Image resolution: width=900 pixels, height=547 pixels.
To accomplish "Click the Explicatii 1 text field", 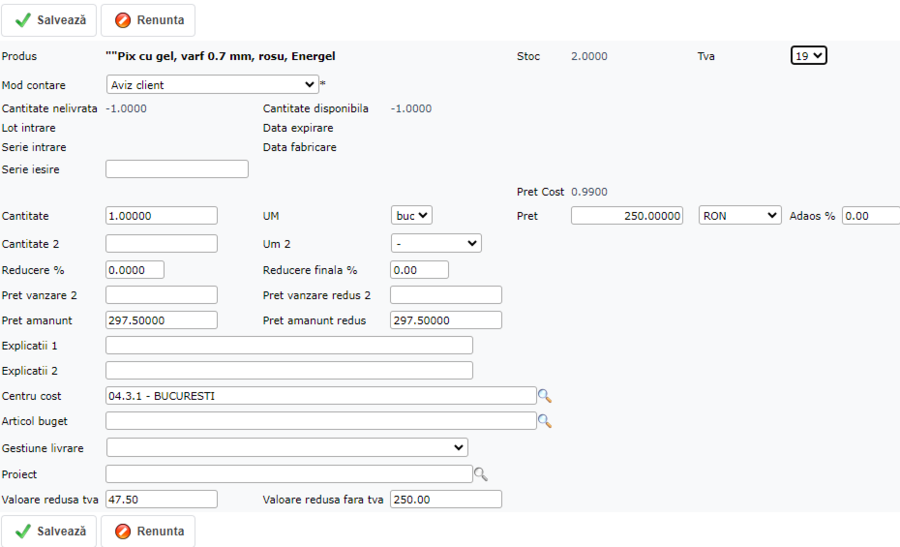I will coord(288,345).
